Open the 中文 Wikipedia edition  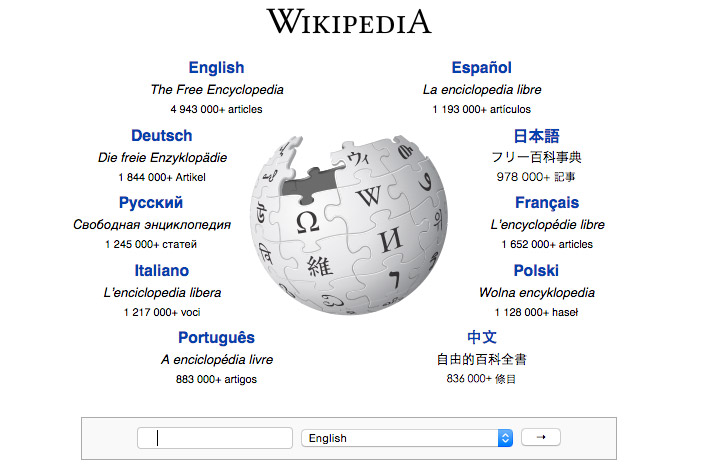pos(481,338)
